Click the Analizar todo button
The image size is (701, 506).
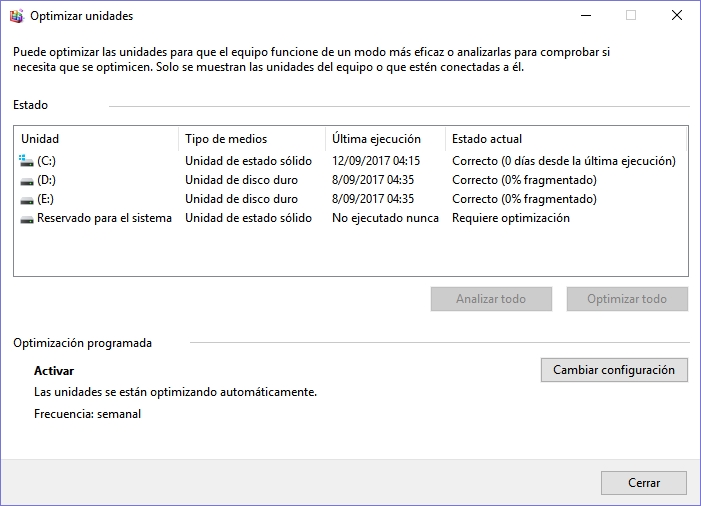(x=491, y=299)
